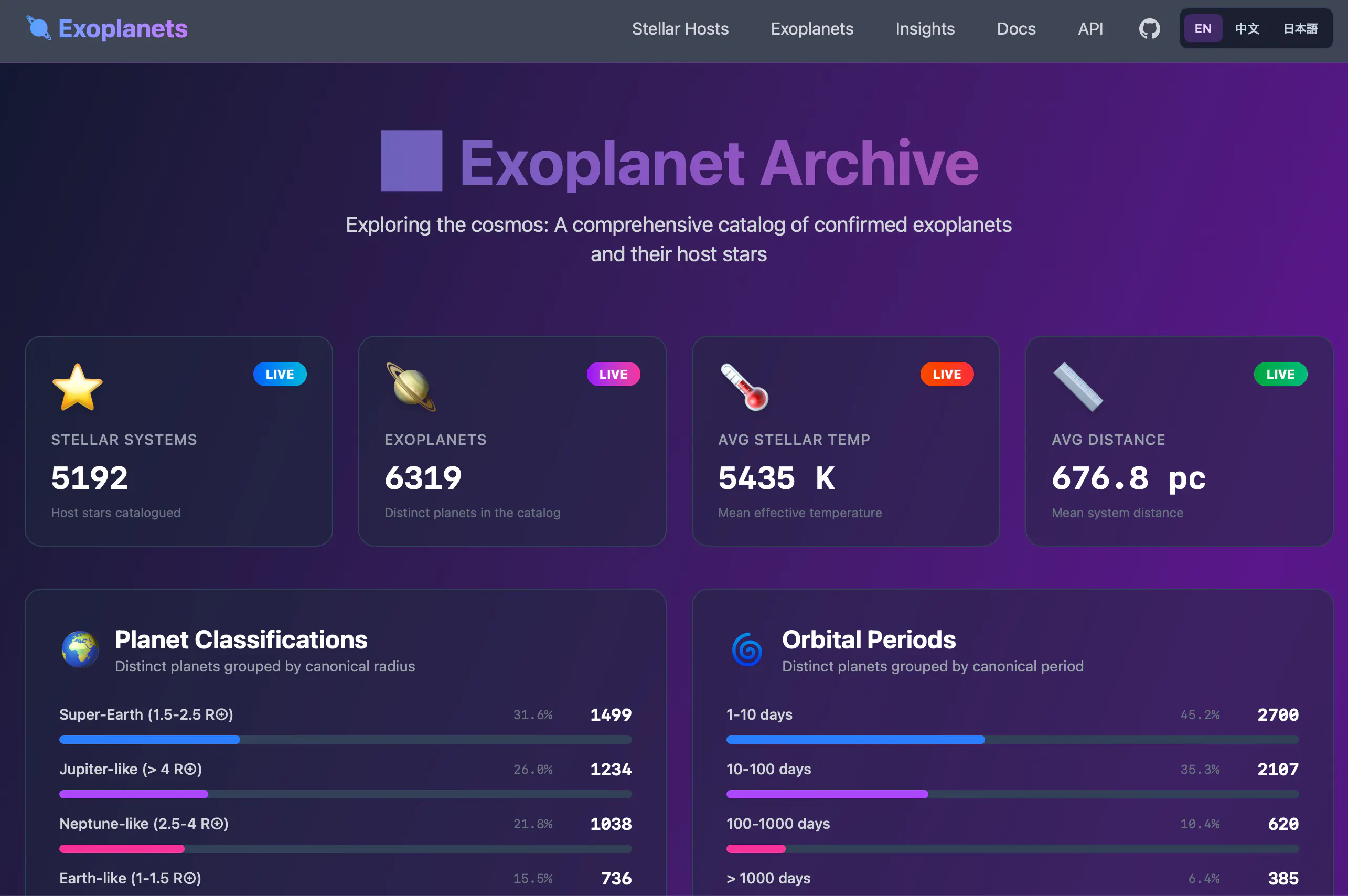Click the Jupiter-like purple progress bar
Viewport: 1348px width, 896px height.
pos(134,794)
